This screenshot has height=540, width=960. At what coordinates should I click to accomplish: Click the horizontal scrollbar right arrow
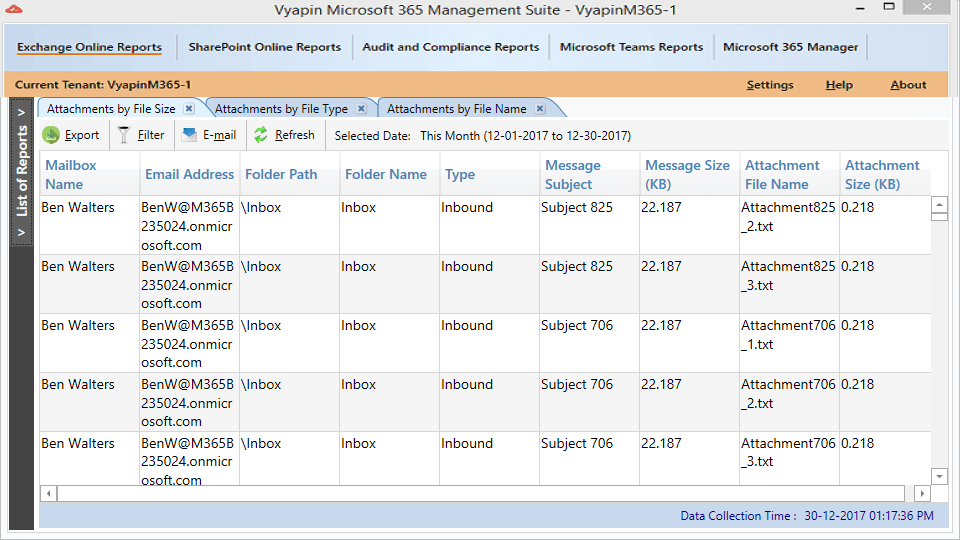click(922, 493)
